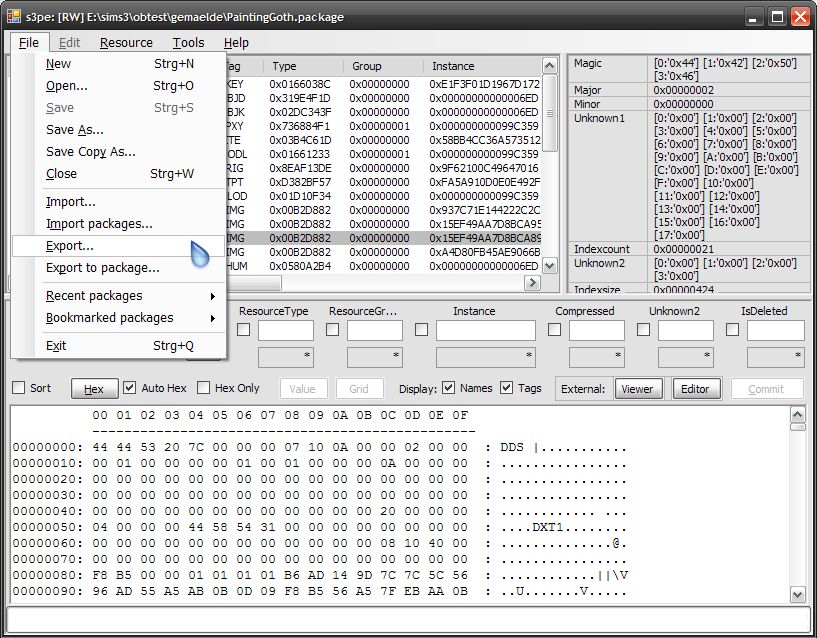Untick the Names display checkbox
This screenshot has width=817, height=638.
(449, 389)
